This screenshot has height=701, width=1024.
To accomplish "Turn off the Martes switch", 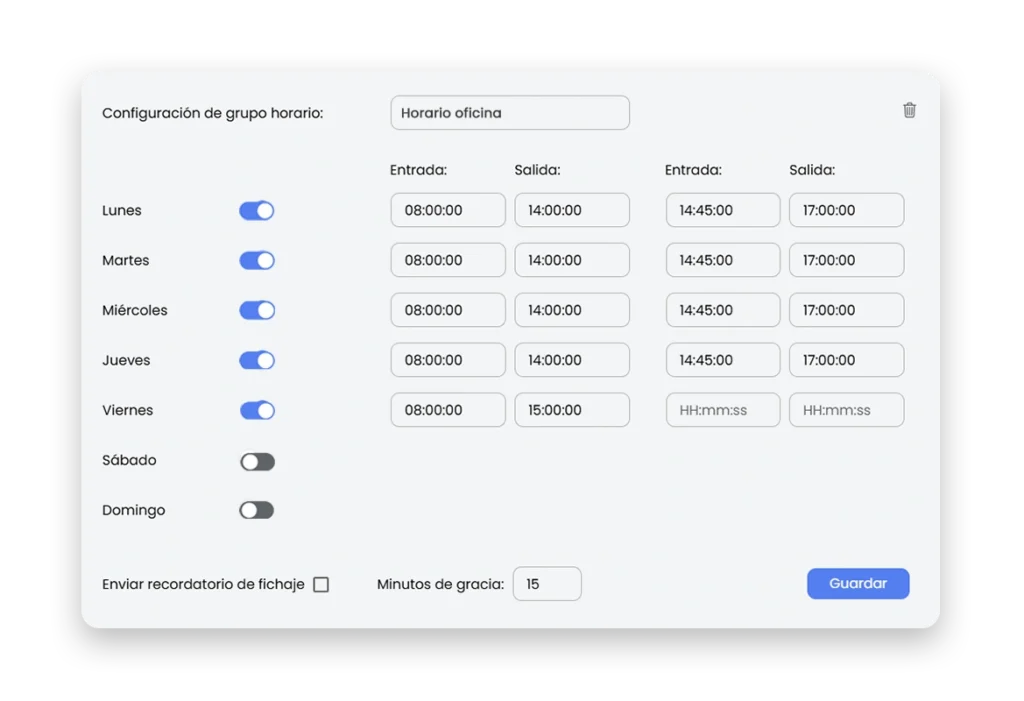I will tap(256, 261).
